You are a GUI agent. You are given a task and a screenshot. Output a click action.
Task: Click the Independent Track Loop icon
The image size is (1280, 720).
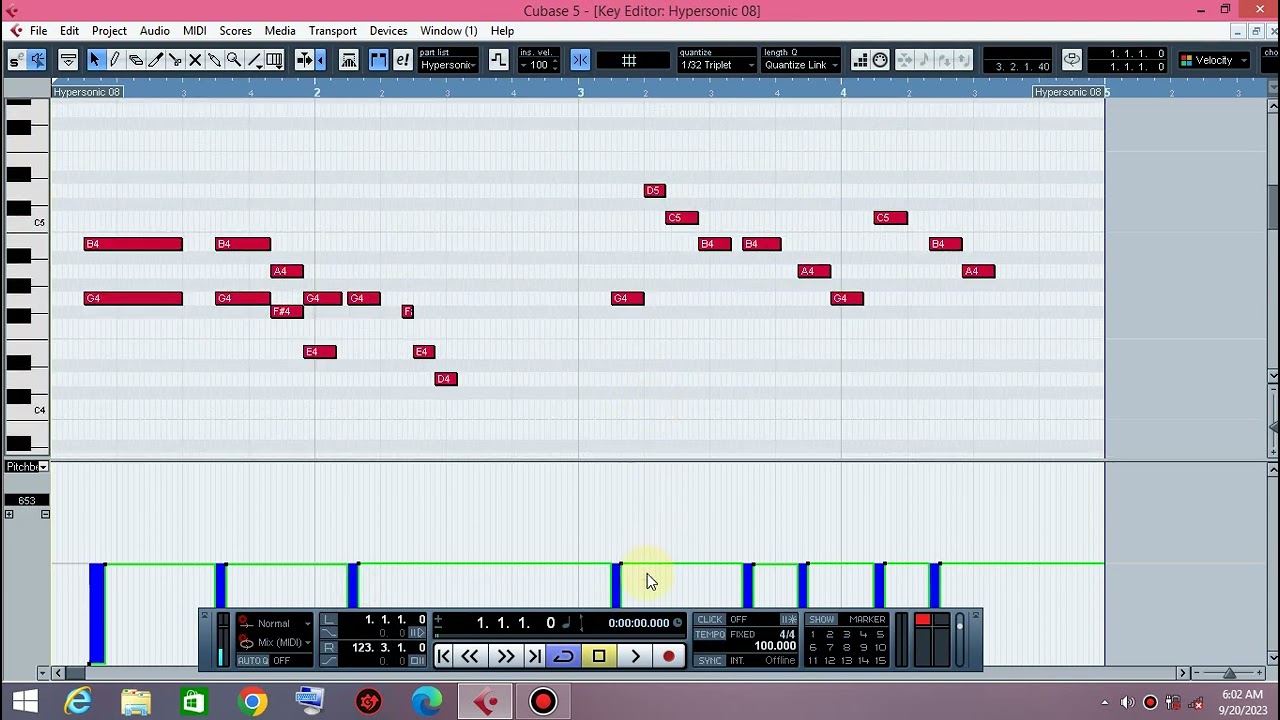pos(1071,60)
